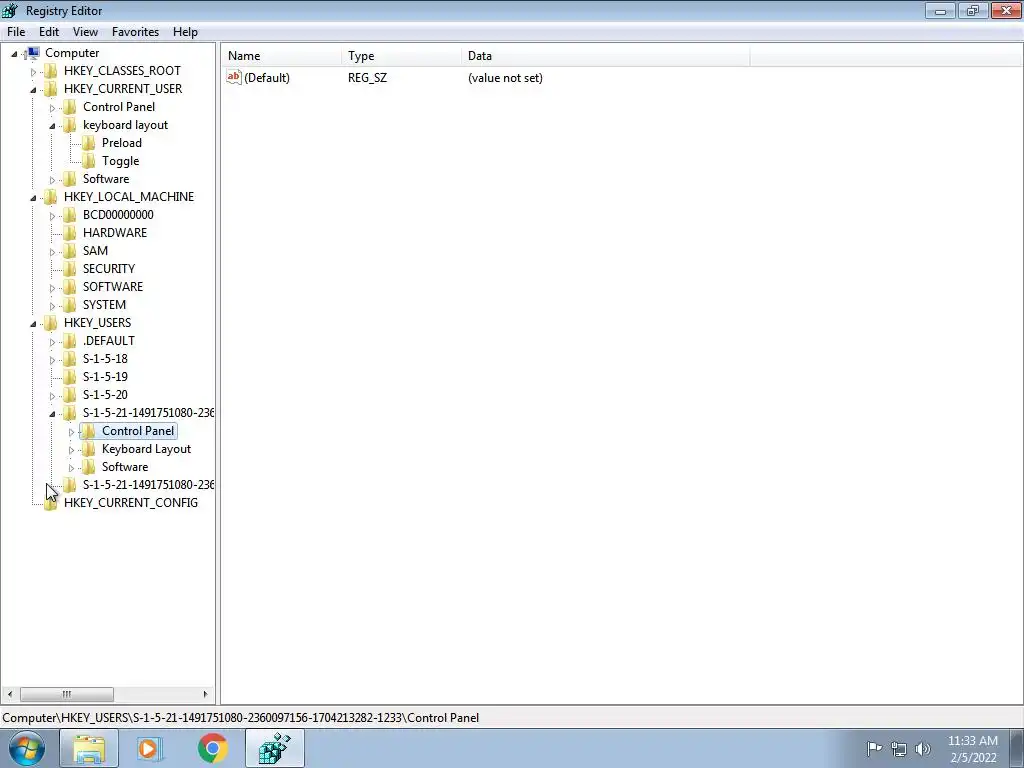
Task: Open the Edit menu
Action: 49,32
